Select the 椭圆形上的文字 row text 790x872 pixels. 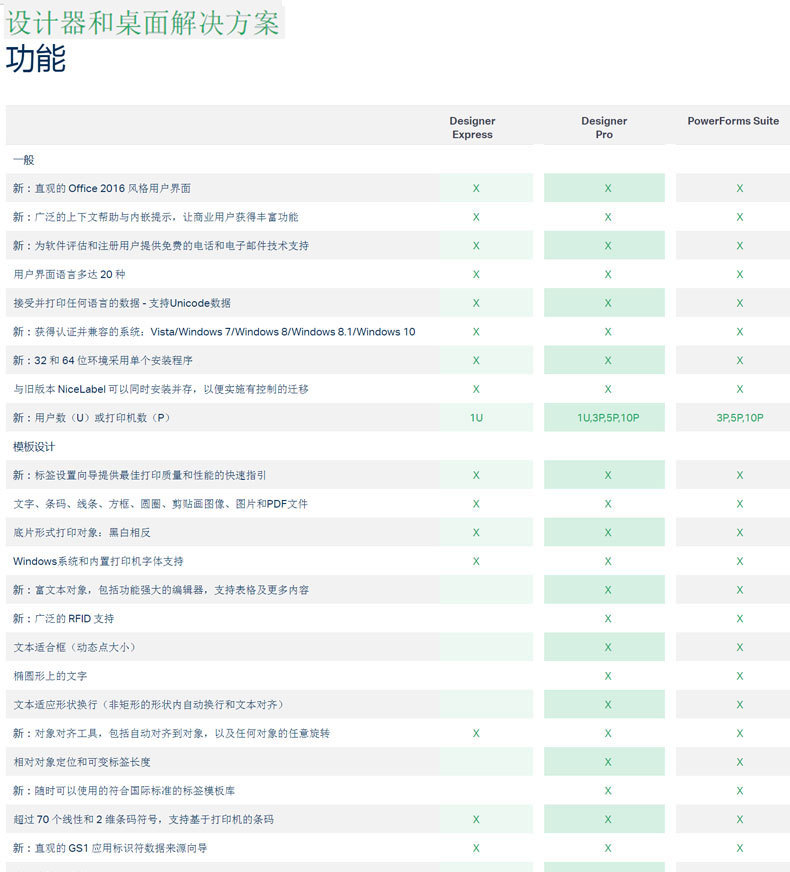[50, 676]
